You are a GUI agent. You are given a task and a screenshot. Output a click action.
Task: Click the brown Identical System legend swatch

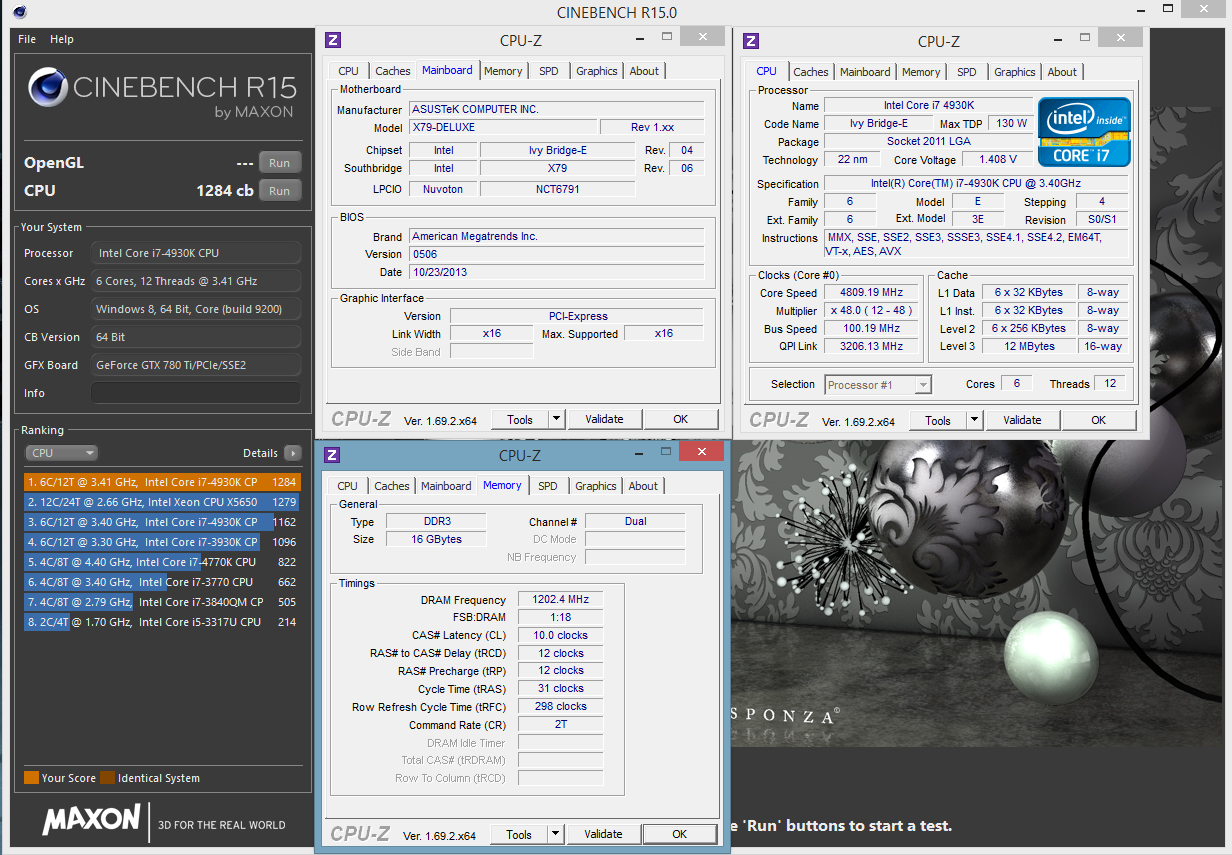click(x=107, y=778)
